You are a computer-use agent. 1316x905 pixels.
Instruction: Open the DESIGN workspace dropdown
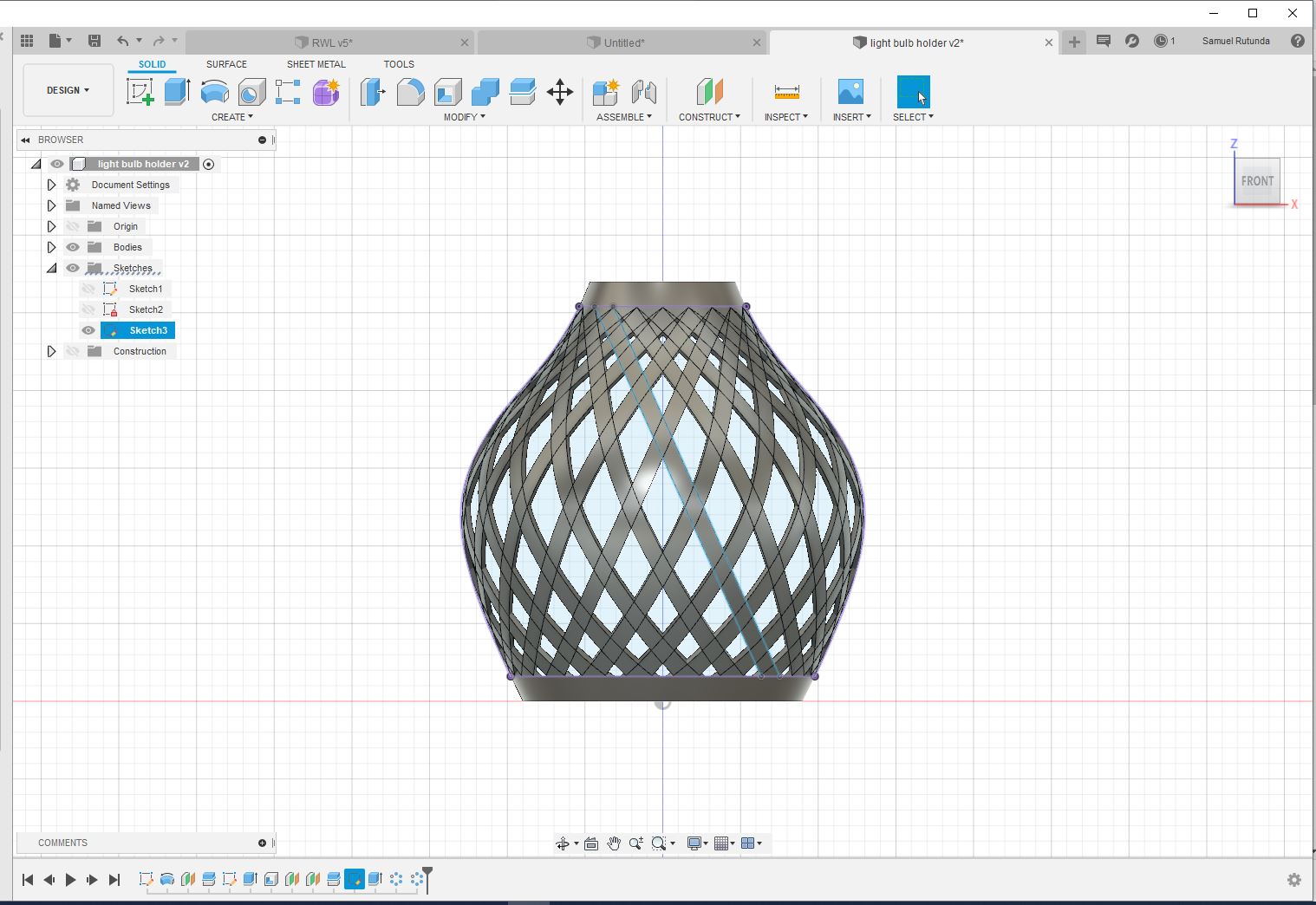point(68,90)
